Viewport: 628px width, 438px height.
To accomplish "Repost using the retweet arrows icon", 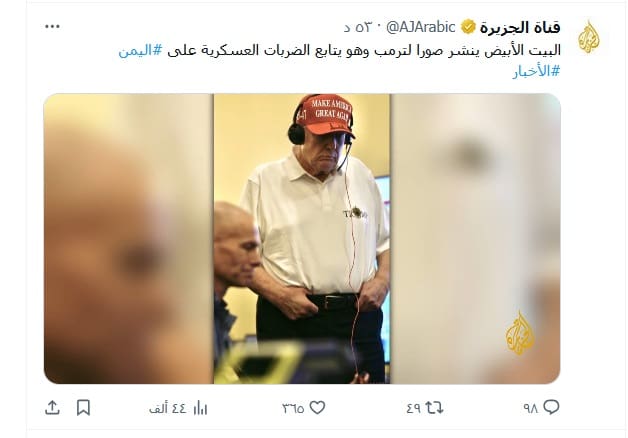I will pyautogui.click(x=434, y=408).
